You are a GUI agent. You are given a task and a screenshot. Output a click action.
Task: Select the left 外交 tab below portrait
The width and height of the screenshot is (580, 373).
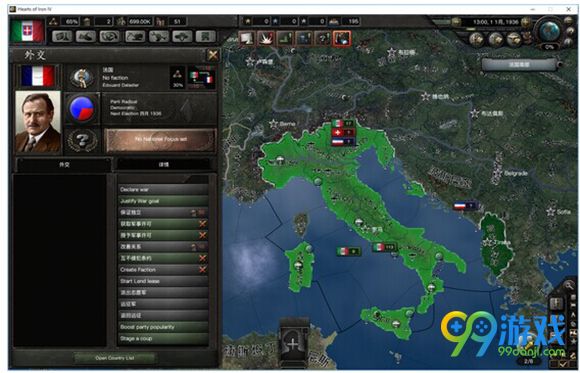(64, 164)
